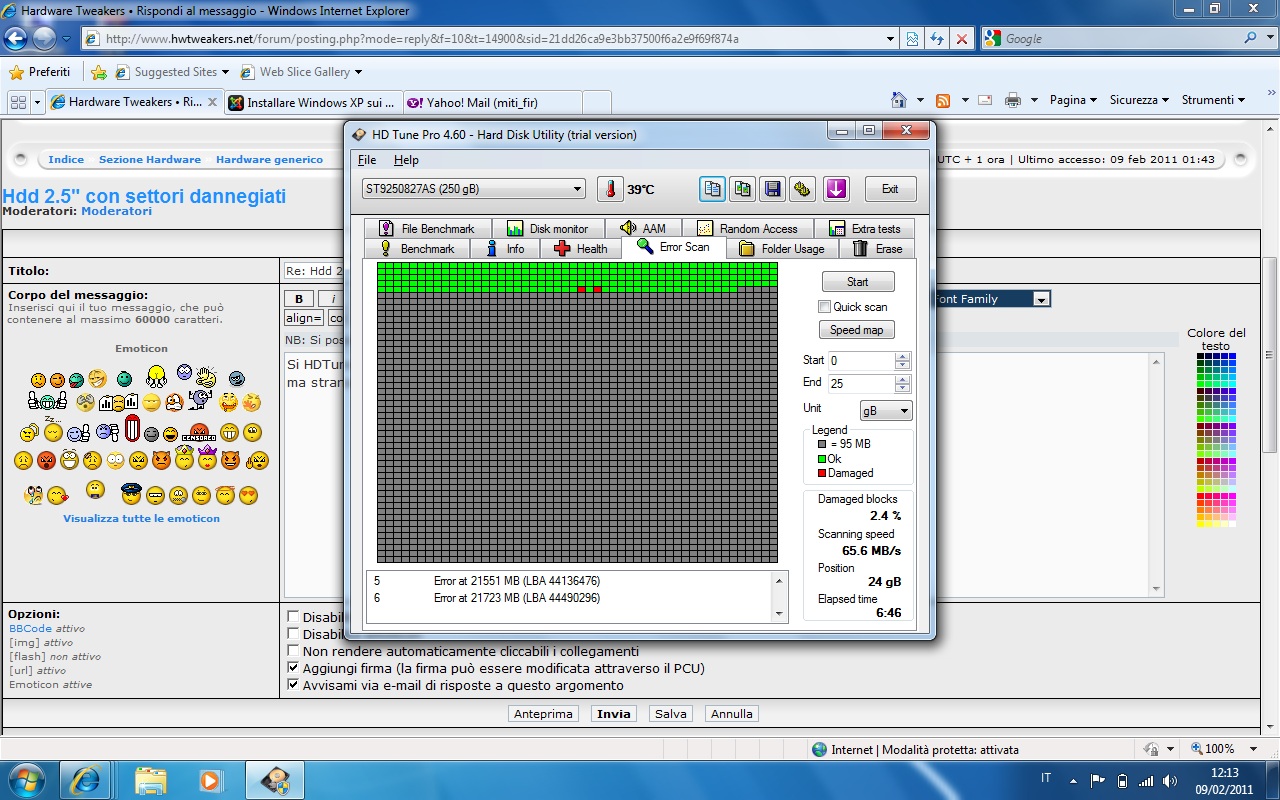
Task: Click the floppy disk save icon
Action: (772, 189)
